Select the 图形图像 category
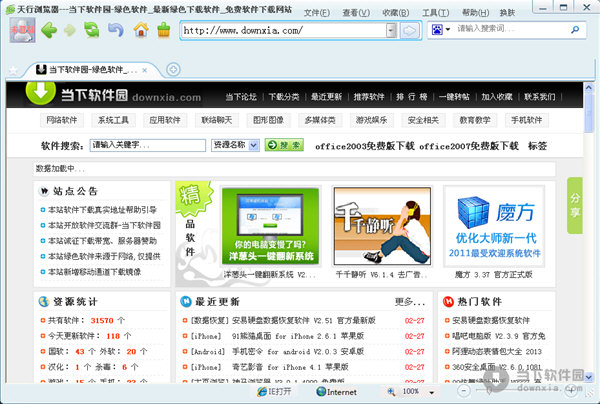Image resolution: width=600 pixels, height=404 pixels. (x=268, y=120)
